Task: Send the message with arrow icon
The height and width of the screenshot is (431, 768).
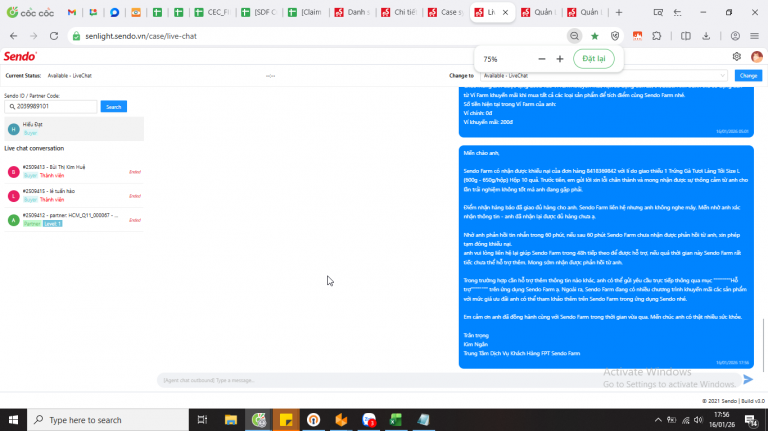Action: 748,379
